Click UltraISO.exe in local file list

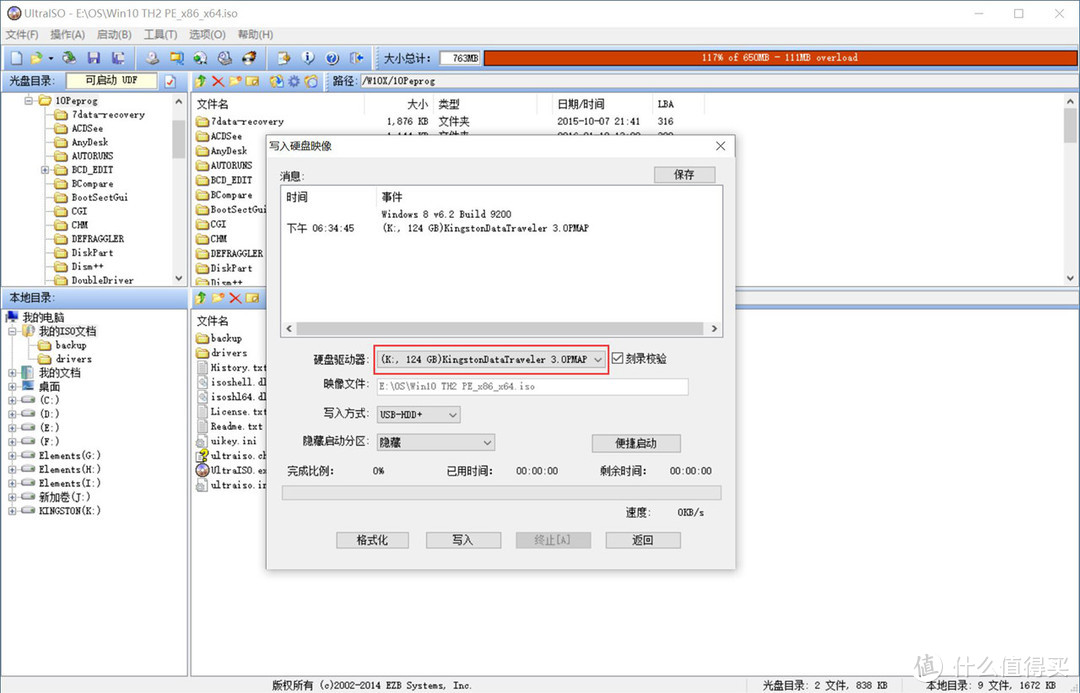(231, 470)
